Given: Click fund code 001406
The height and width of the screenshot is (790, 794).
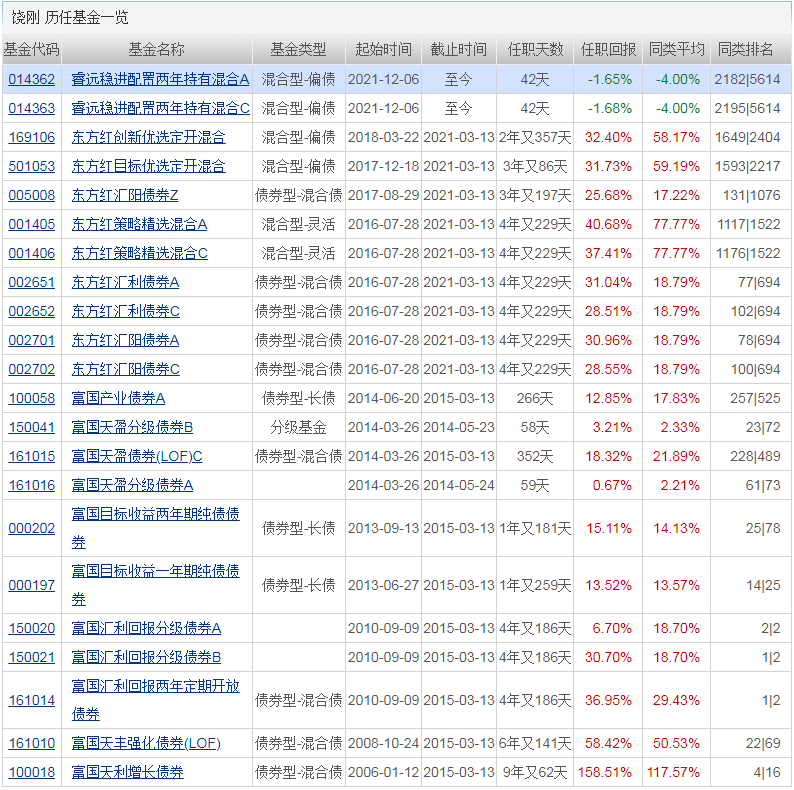Looking at the screenshot, I should point(32,253).
